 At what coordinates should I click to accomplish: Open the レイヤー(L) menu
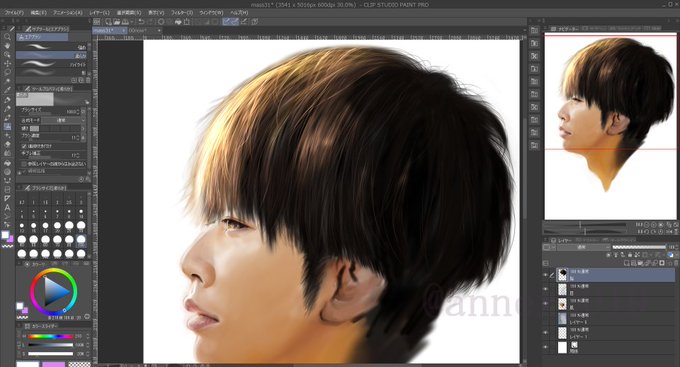coord(99,13)
